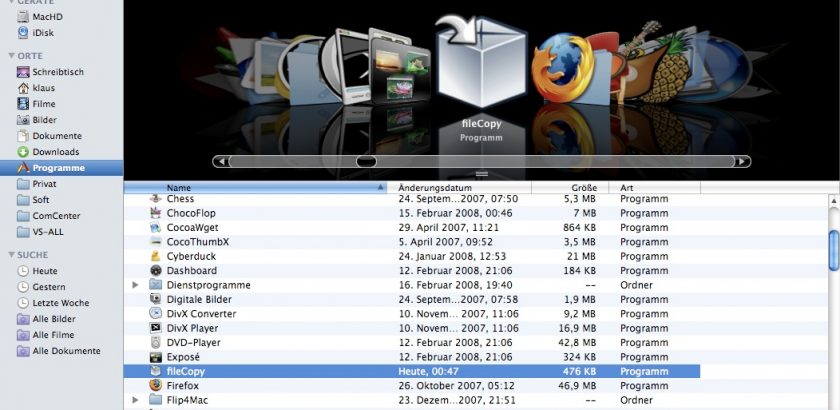Open MacHD in the sidebar
This screenshot has height=410, width=840.
click(40, 17)
